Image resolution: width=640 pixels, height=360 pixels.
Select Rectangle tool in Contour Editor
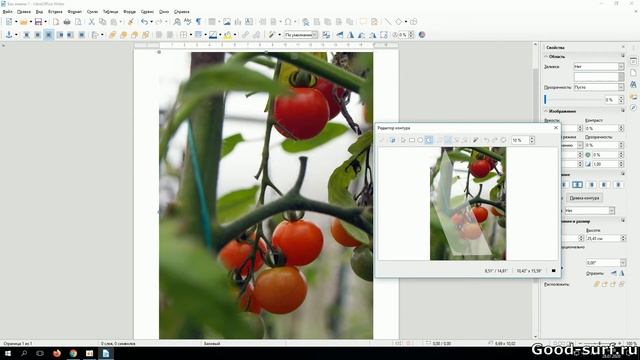coord(411,140)
